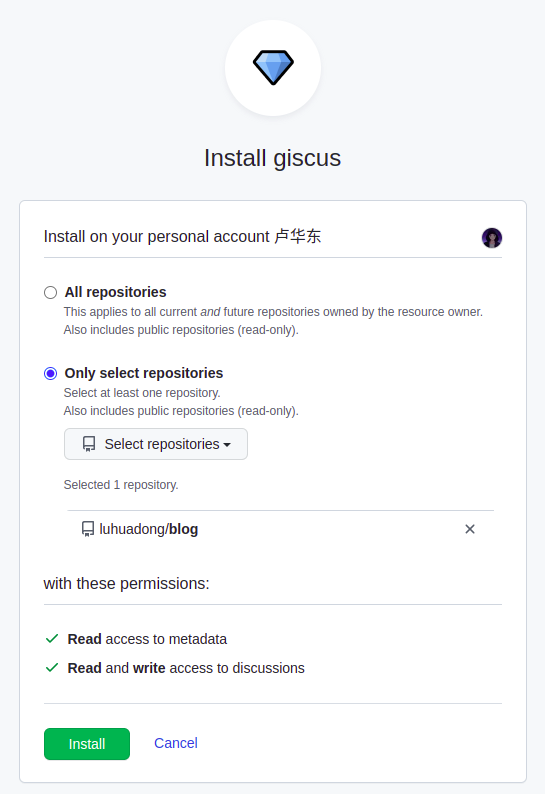Image resolution: width=545 pixels, height=794 pixels.
Task: Choose the bold All repositories label text
Action: click(x=115, y=292)
